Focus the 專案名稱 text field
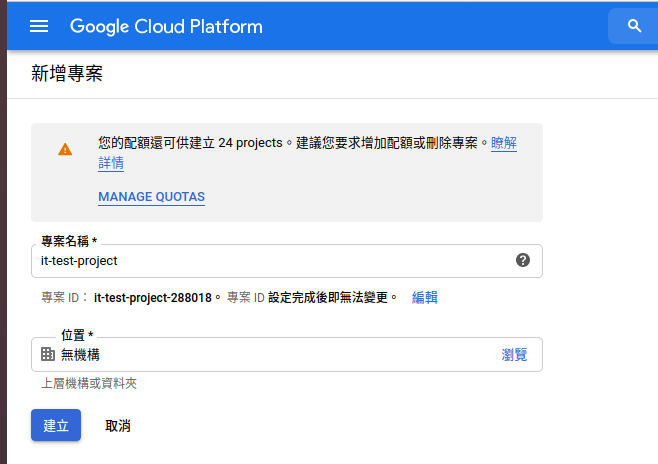The height and width of the screenshot is (464, 658). [270, 260]
